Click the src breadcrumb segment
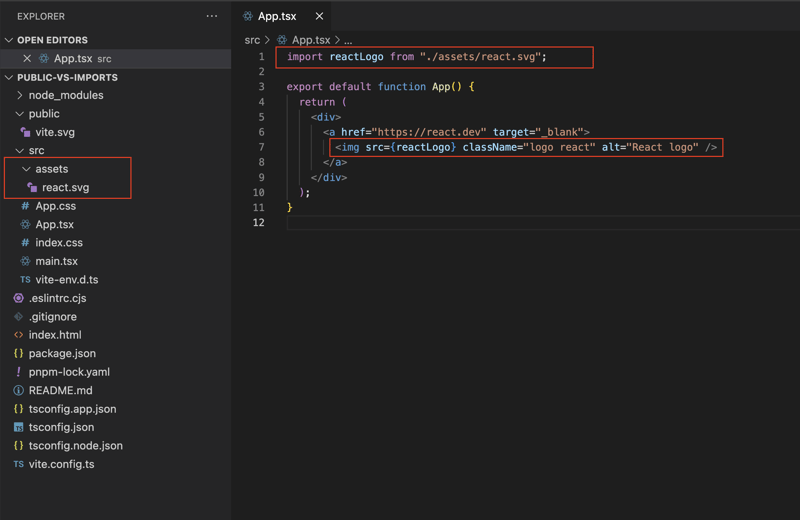800x520 pixels. point(252,40)
